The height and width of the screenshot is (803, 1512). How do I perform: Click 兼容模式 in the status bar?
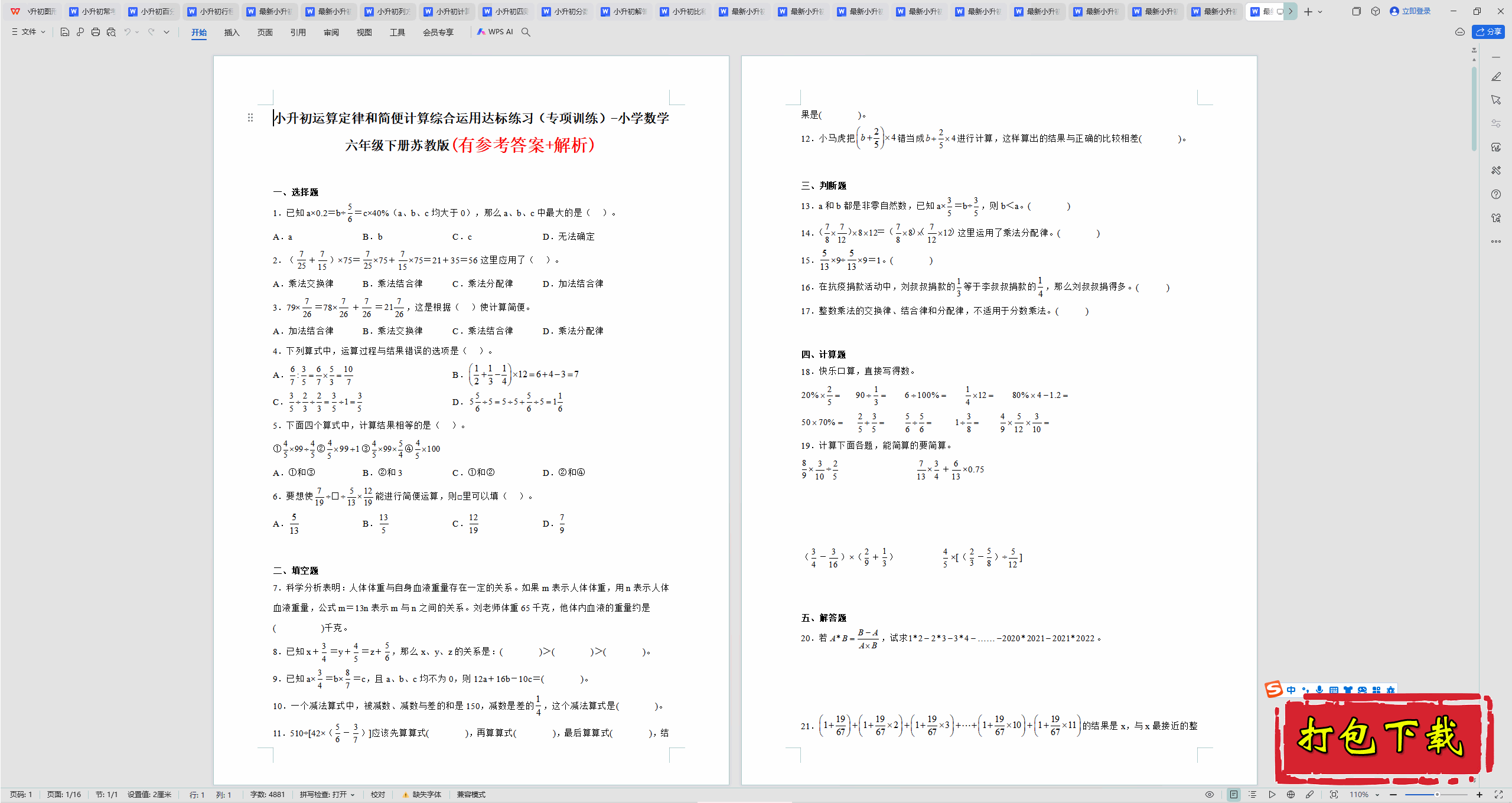471,795
